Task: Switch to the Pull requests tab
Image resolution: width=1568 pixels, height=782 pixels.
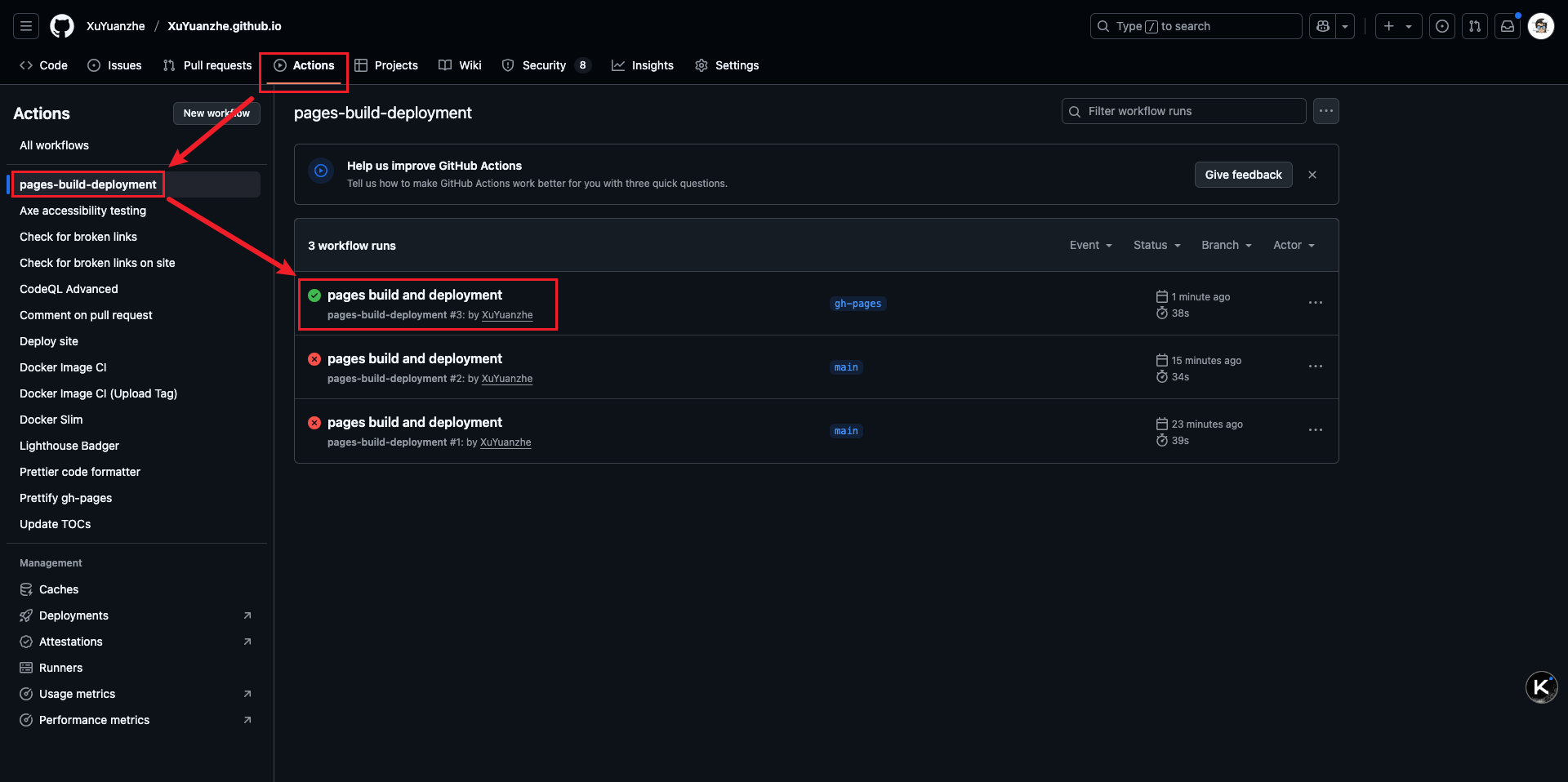Action: click(207, 65)
